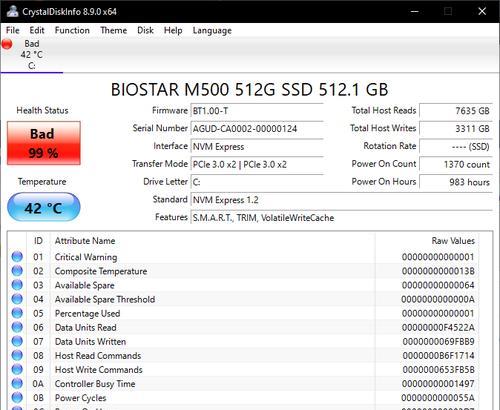Open the Function menu
The image size is (500, 410).
[x=72, y=30]
